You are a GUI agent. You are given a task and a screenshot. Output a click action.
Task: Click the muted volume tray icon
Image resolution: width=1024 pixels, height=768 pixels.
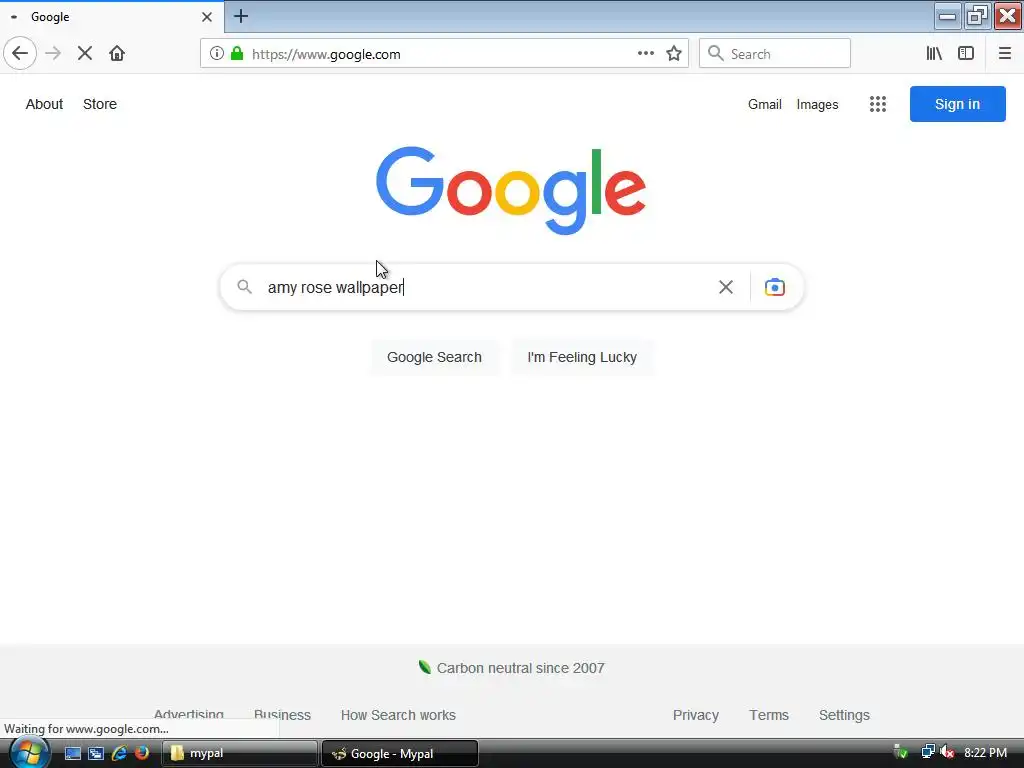tap(947, 752)
